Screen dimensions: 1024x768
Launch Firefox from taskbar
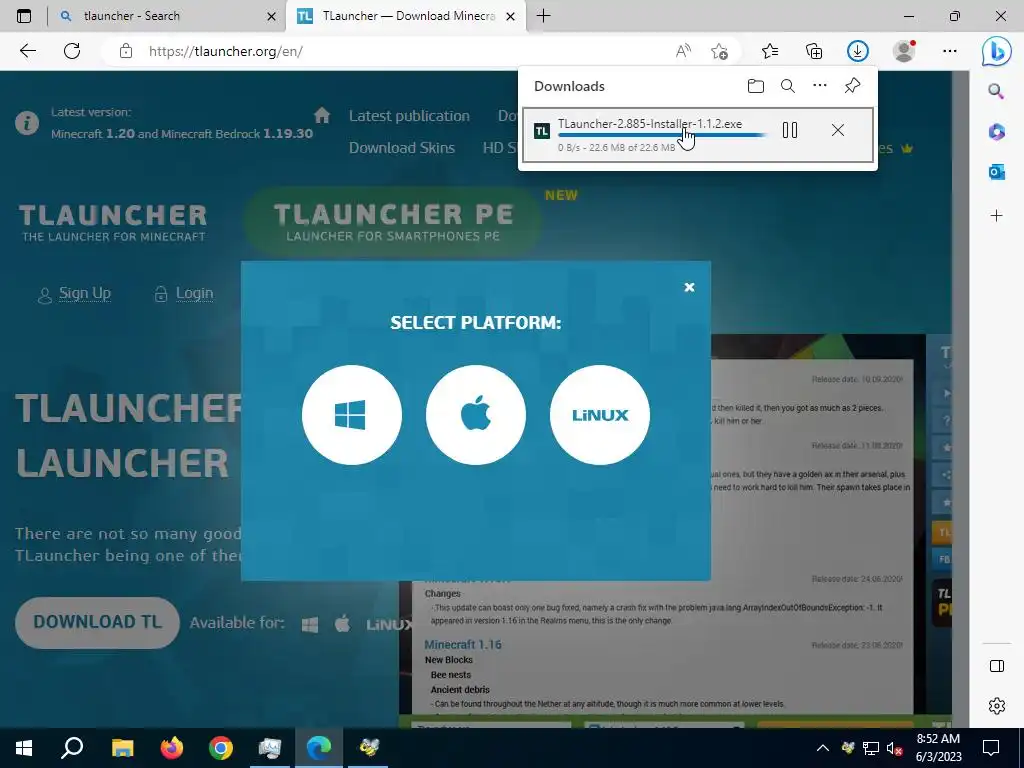tap(172, 748)
